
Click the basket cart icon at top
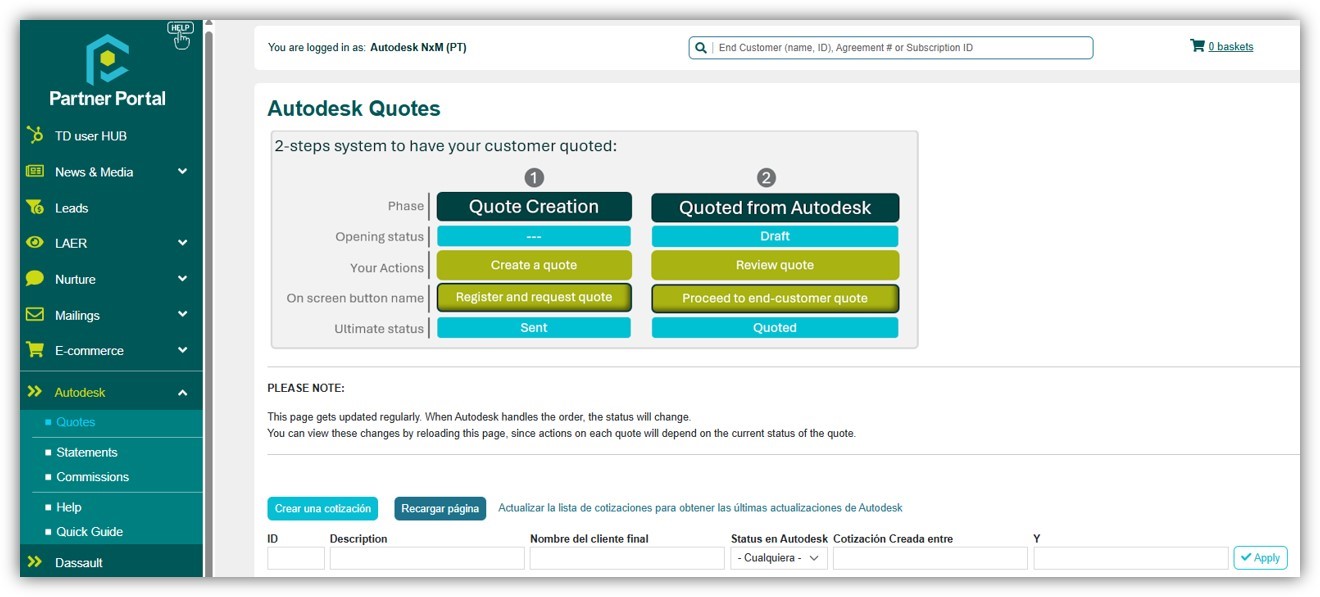[1197, 45]
